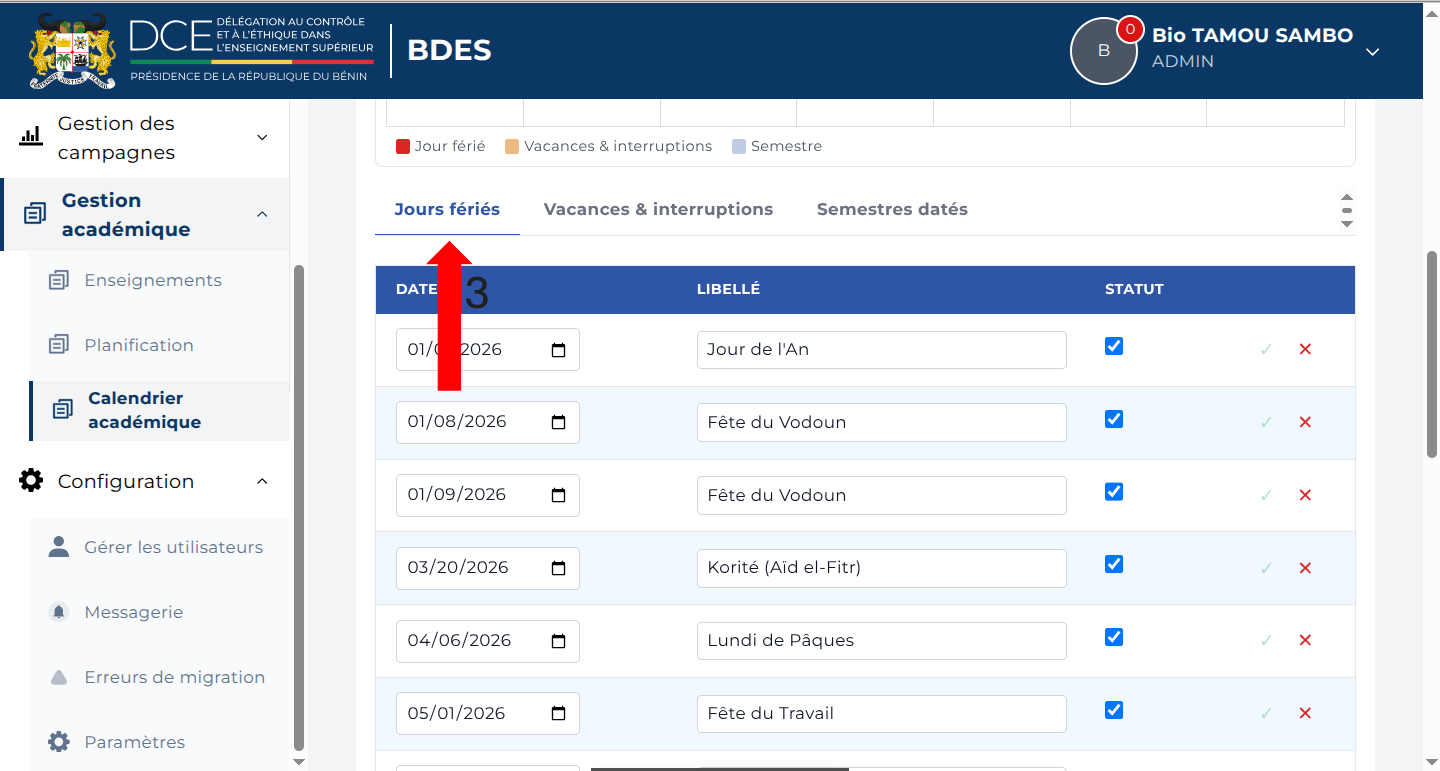
Task: Open Erreurs de migration page
Action: [175, 677]
